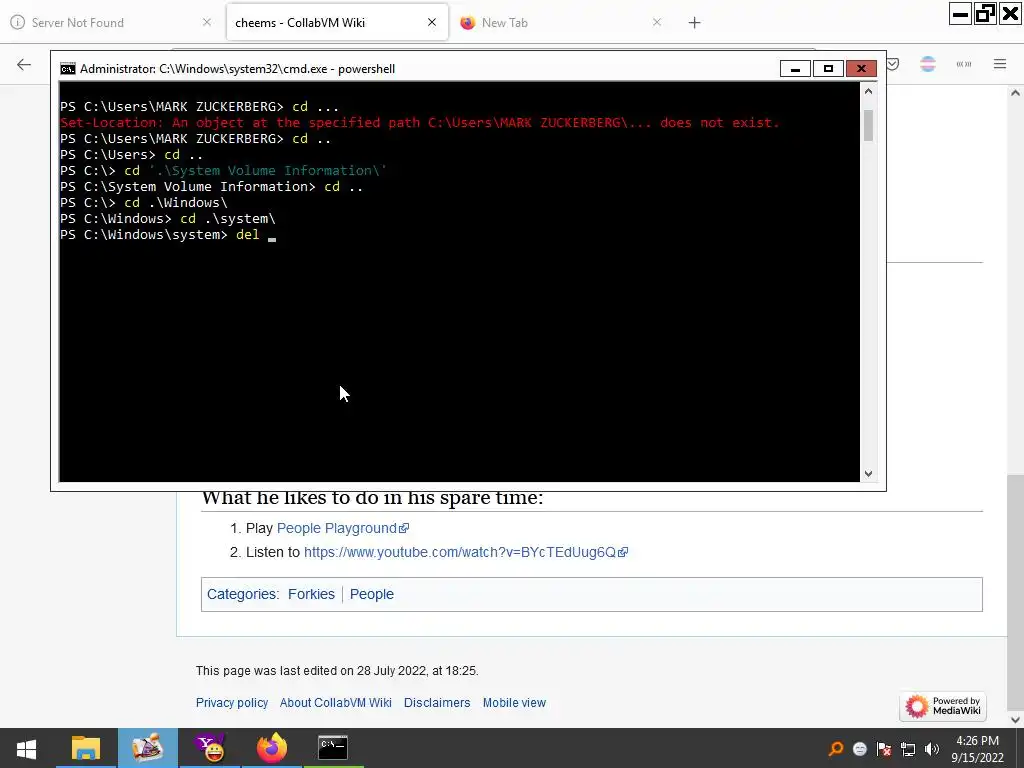
Task: Click the 'del' command prompt line
Action: click(168, 234)
